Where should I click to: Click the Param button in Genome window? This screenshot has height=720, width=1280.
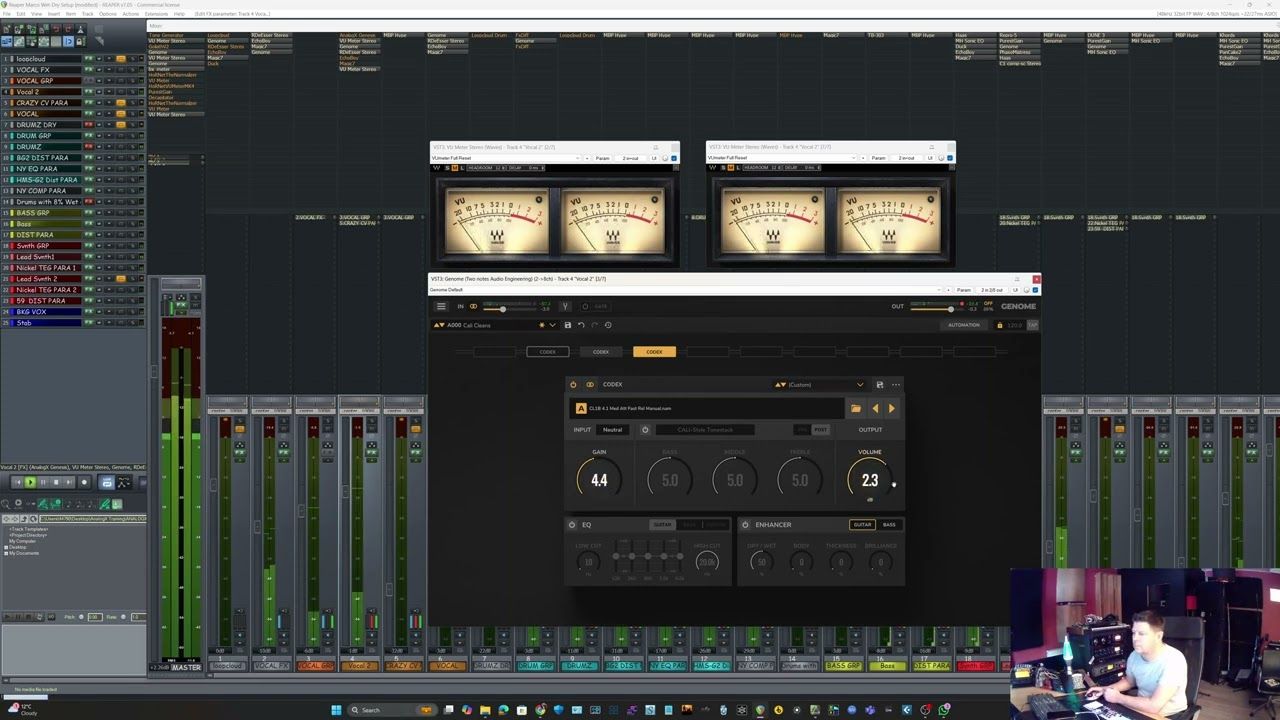click(963, 290)
